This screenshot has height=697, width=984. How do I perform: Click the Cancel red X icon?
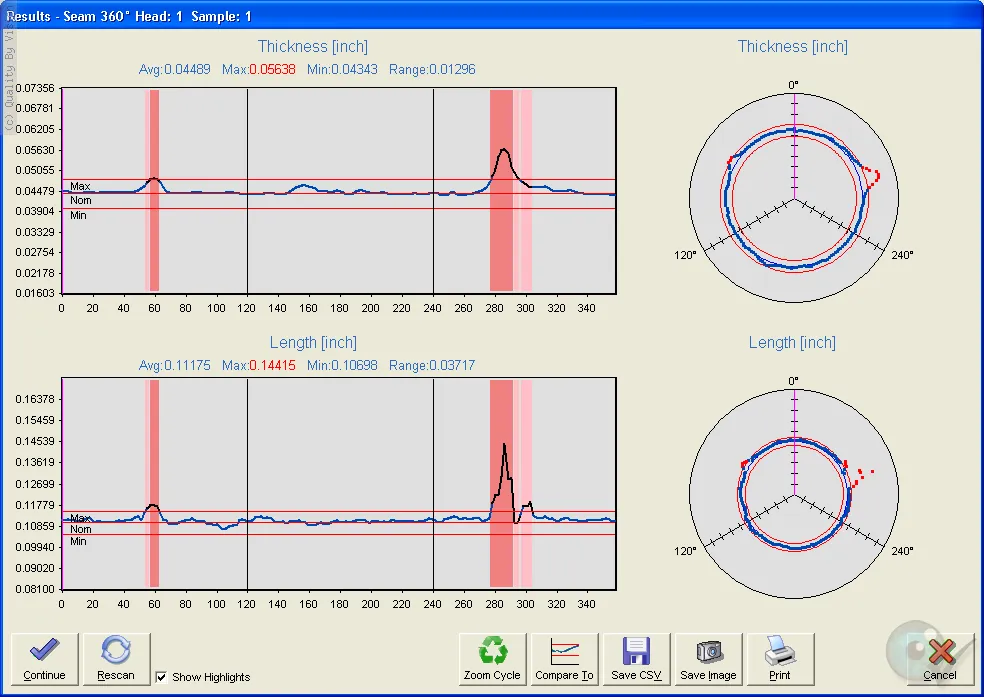point(940,652)
